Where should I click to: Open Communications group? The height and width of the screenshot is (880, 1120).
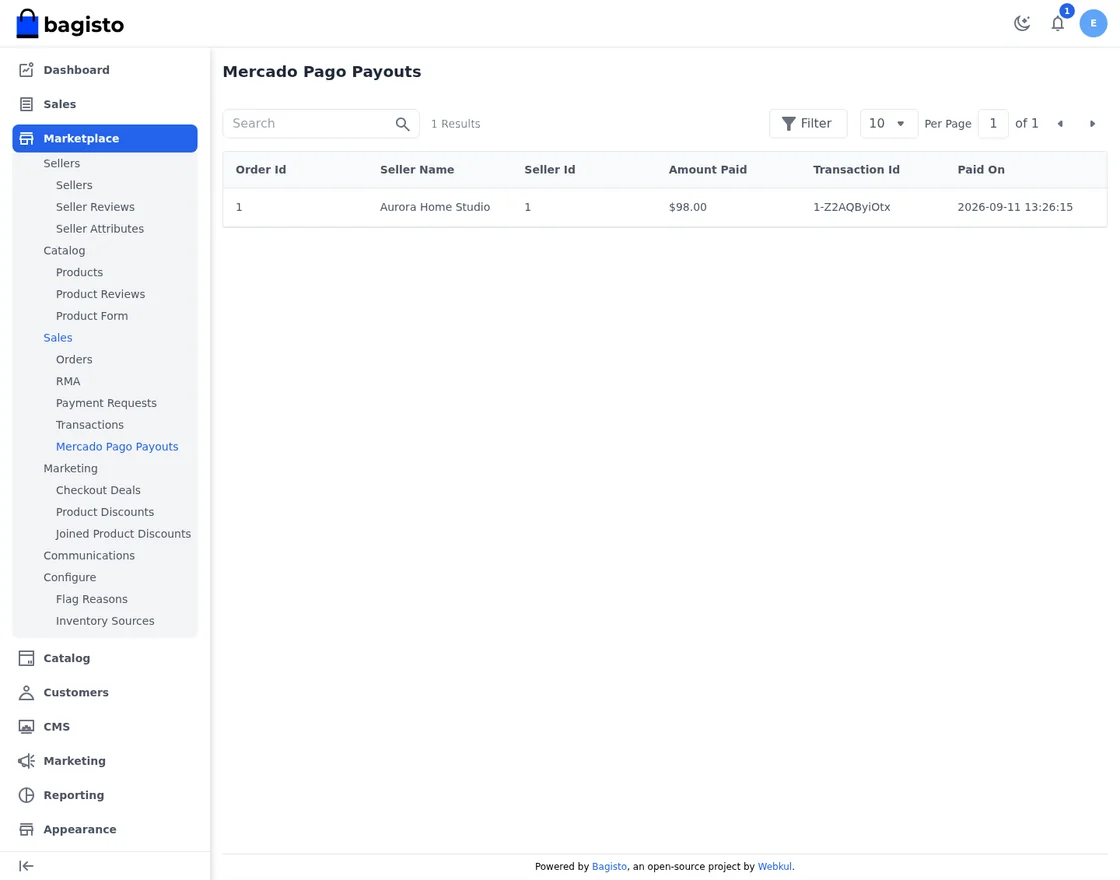click(x=89, y=556)
